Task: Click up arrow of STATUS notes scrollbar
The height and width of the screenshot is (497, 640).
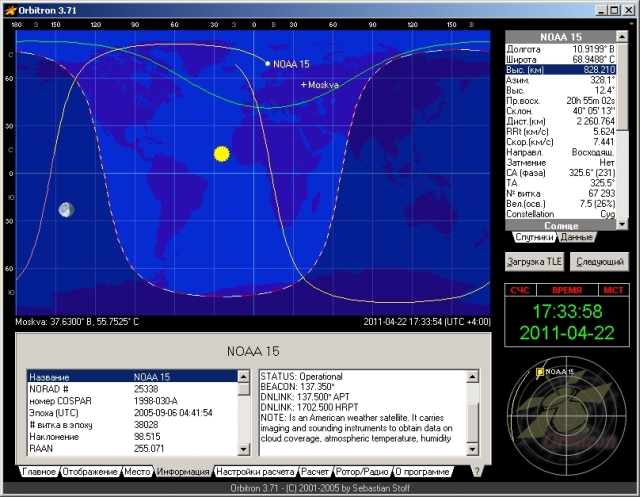Action: click(x=472, y=376)
